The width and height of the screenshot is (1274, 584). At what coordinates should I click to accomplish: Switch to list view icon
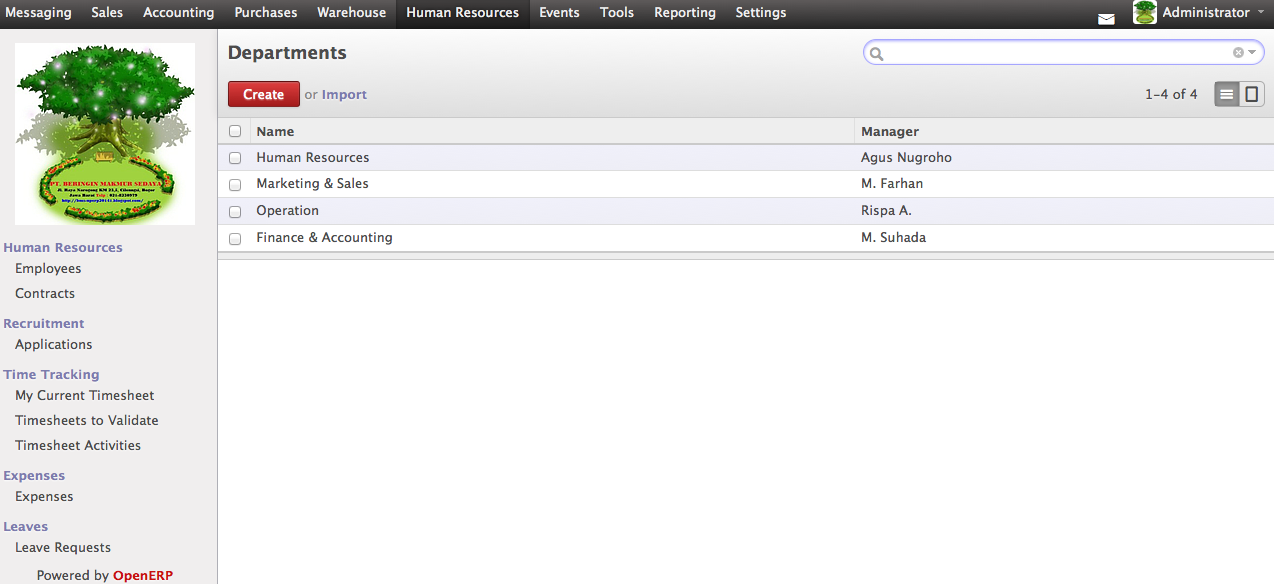[1227, 94]
